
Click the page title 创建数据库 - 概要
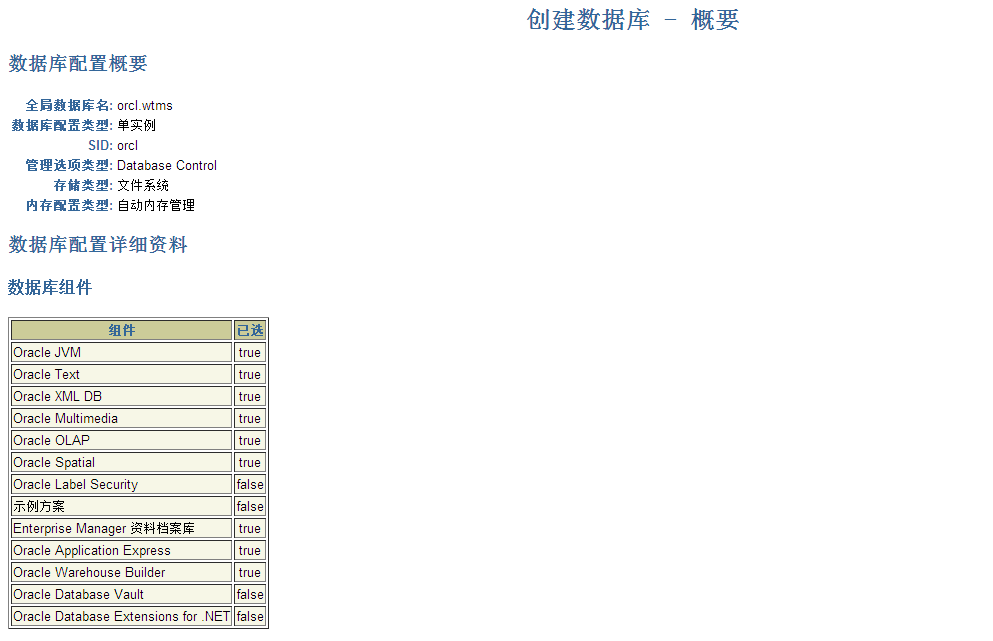click(x=633, y=20)
